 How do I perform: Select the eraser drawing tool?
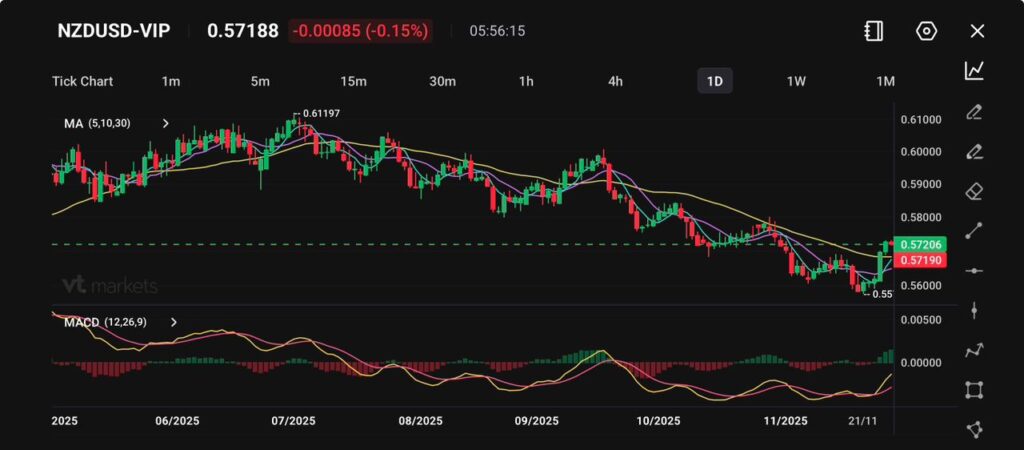point(974,190)
